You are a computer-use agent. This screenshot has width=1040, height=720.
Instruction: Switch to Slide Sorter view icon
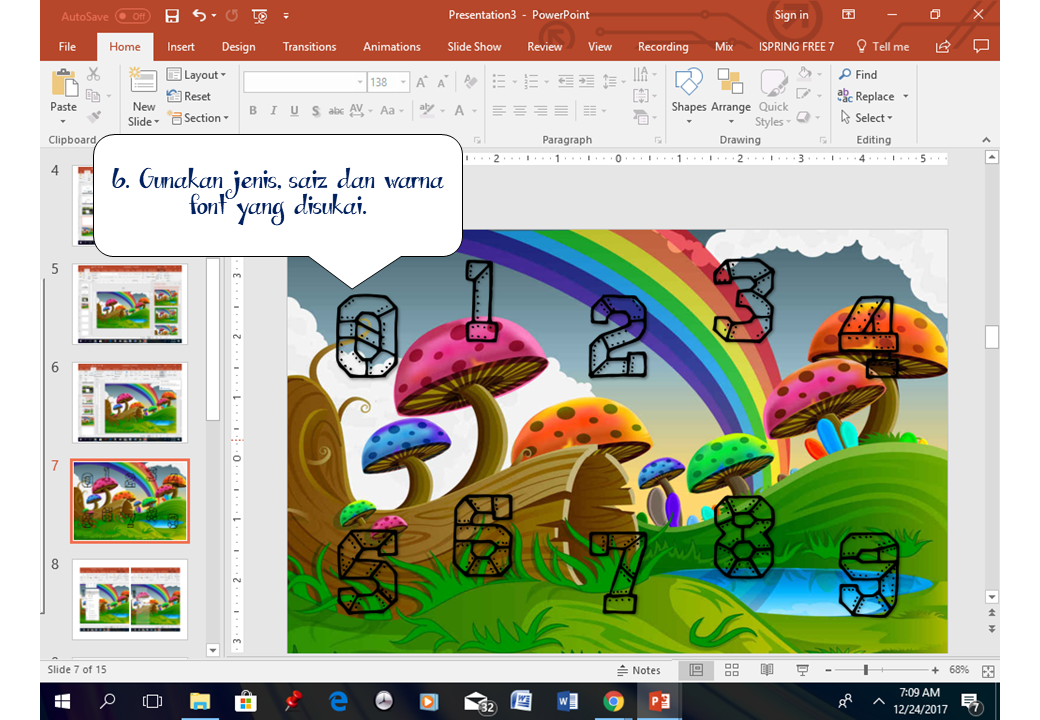click(732, 670)
